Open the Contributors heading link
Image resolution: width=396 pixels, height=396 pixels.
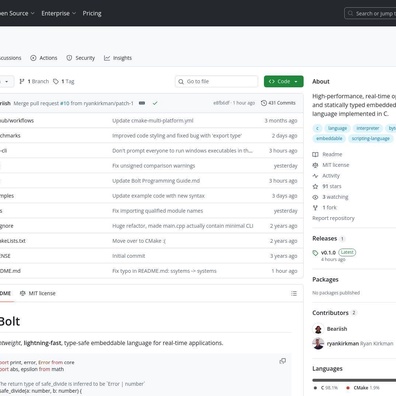click(330, 313)
